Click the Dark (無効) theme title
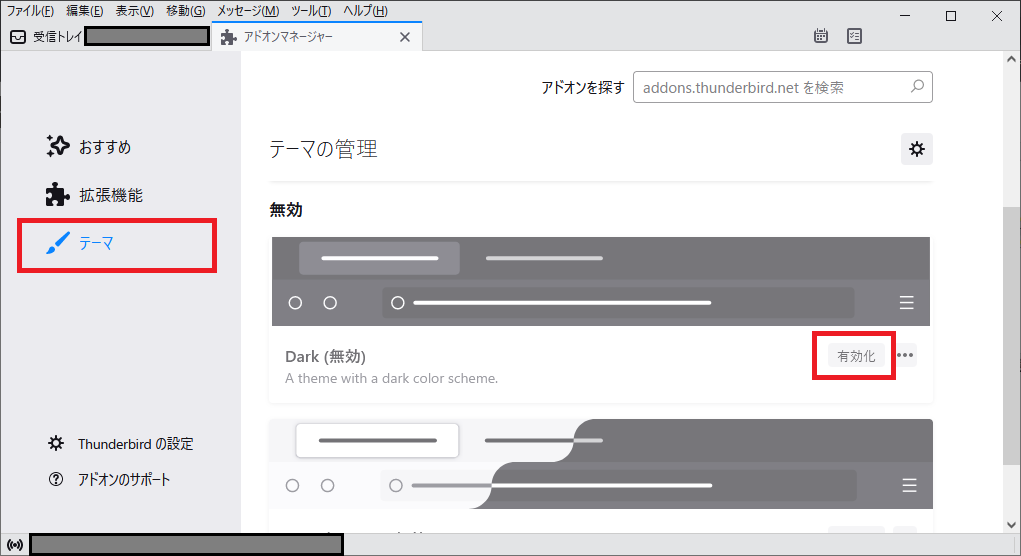 (326, 356)
